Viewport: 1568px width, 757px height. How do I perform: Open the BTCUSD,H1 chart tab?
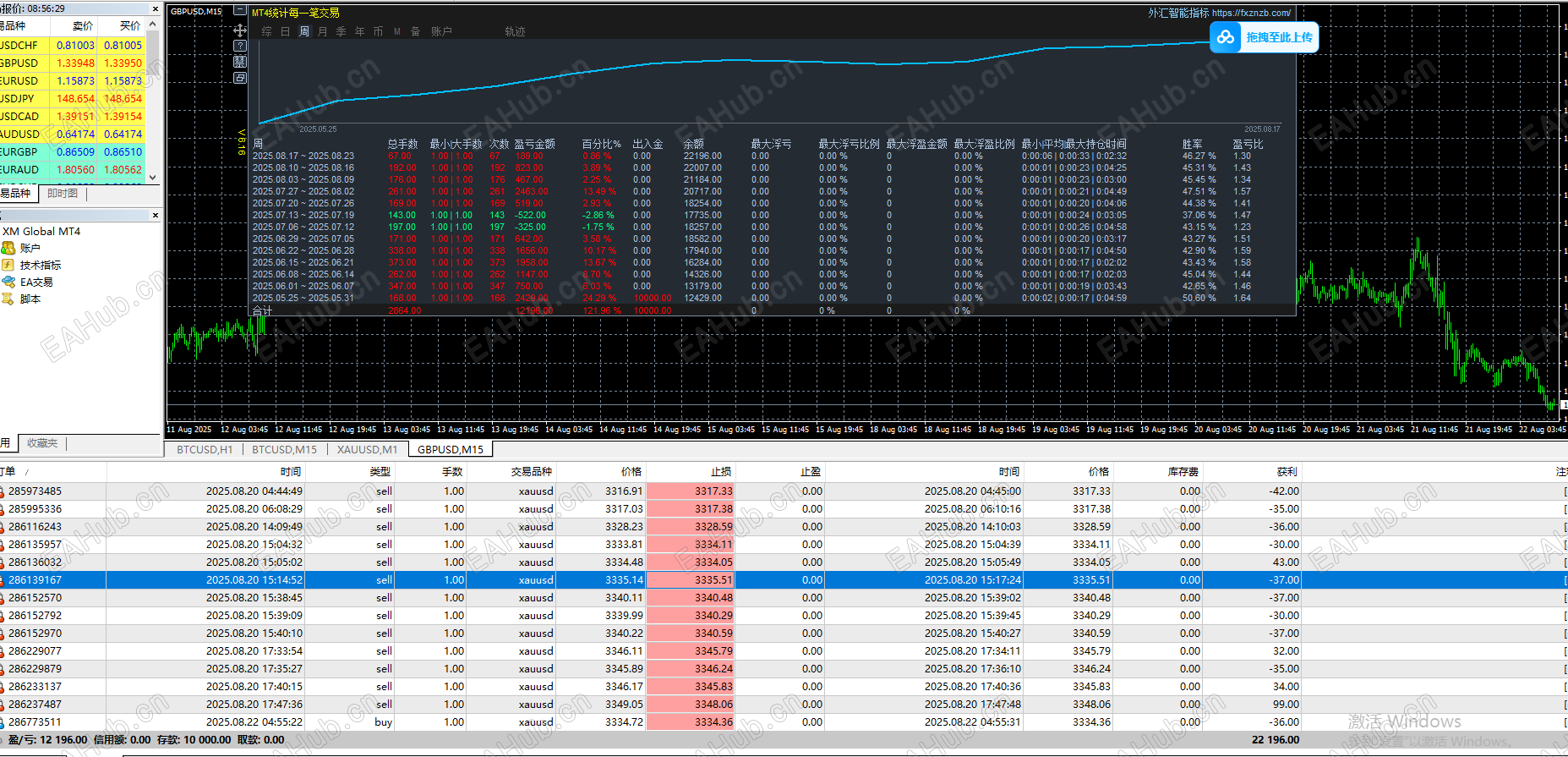click(205, 450)
